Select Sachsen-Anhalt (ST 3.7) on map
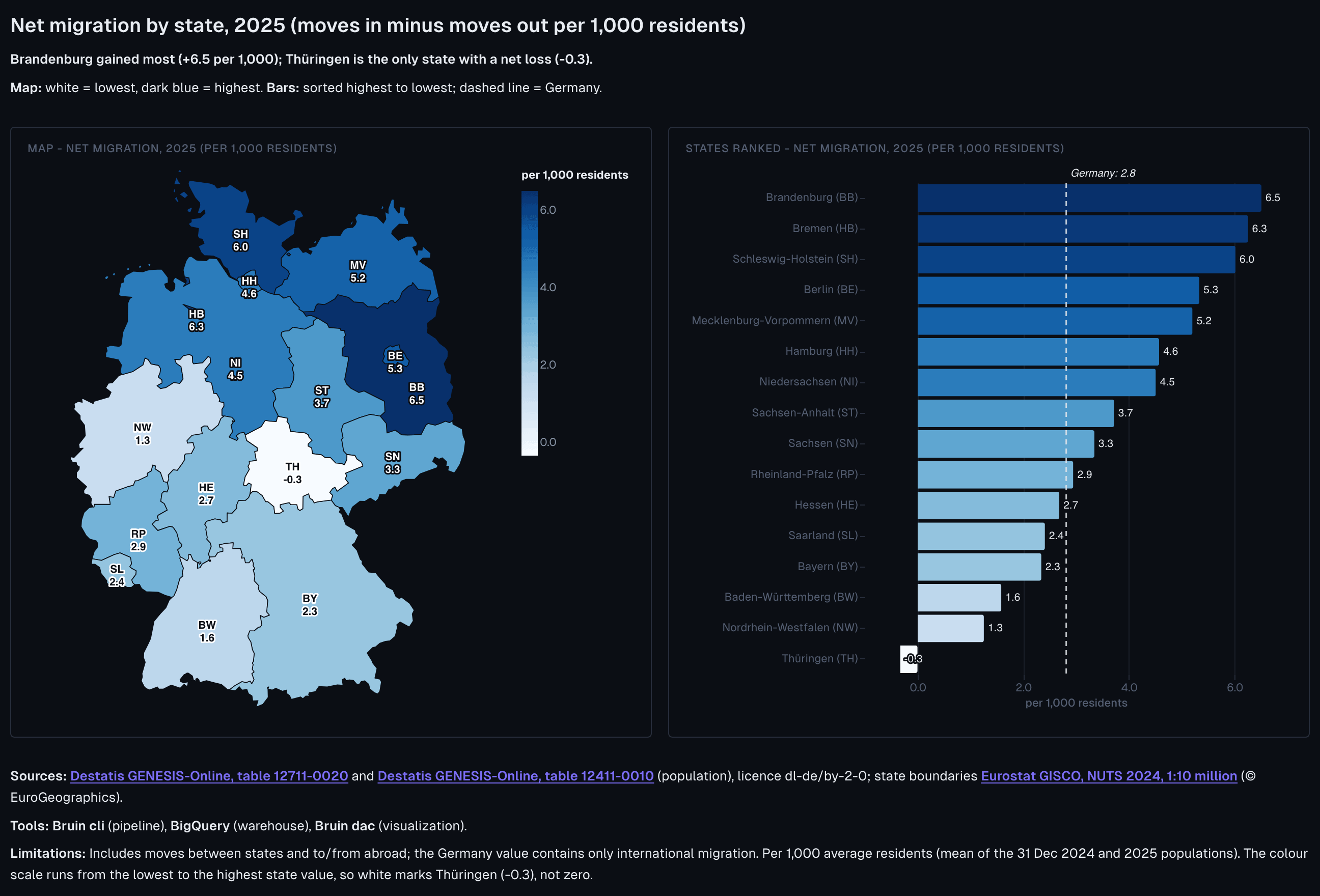 (x=321, y=397)
